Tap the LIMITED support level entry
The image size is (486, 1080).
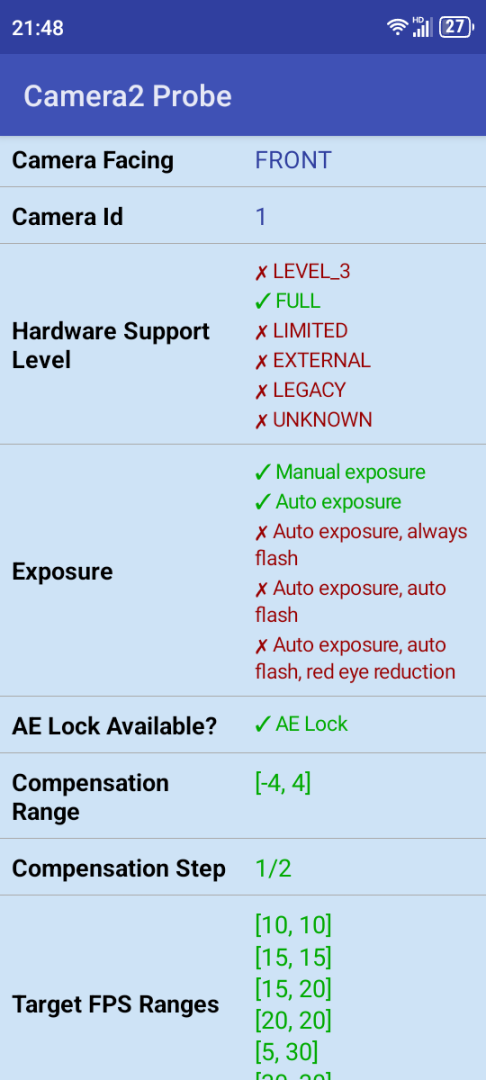point(302,331)
